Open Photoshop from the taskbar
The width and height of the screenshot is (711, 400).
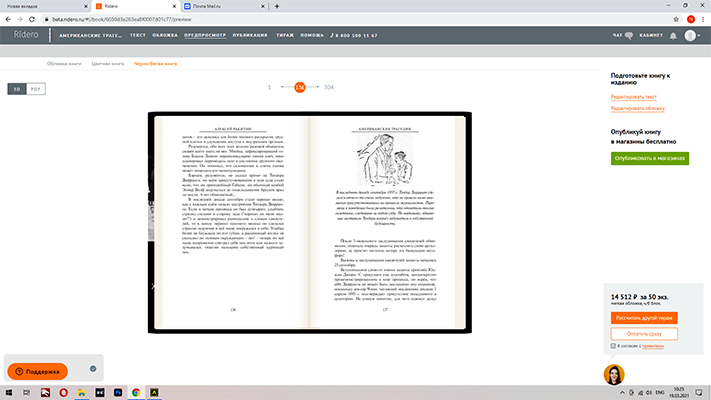(118, 393)
